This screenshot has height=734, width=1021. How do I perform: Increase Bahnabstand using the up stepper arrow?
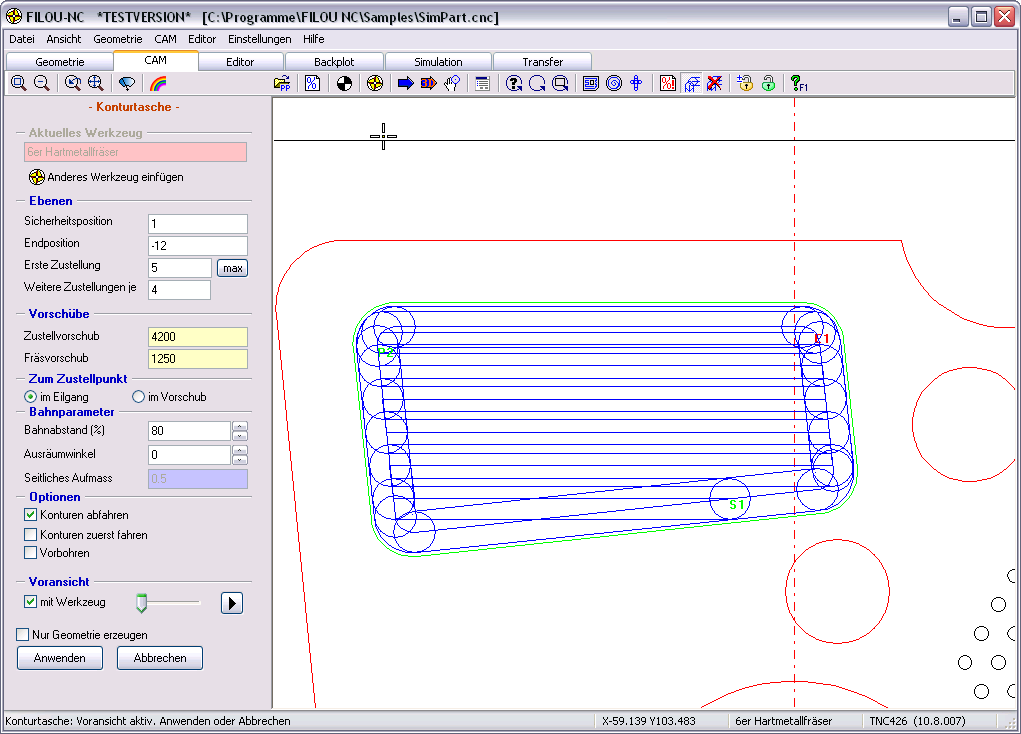pyautogui.click(x=240, y=426)
